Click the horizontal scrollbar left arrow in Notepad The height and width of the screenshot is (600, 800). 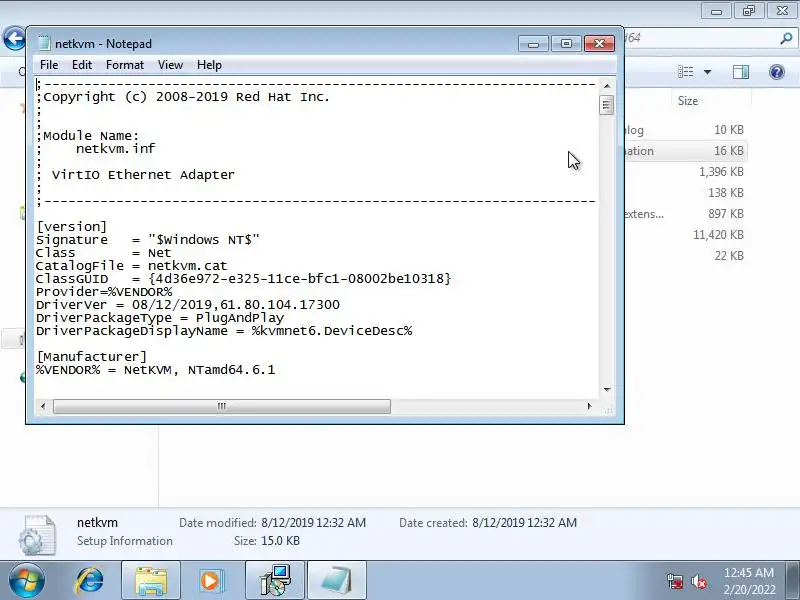(43, 407)
